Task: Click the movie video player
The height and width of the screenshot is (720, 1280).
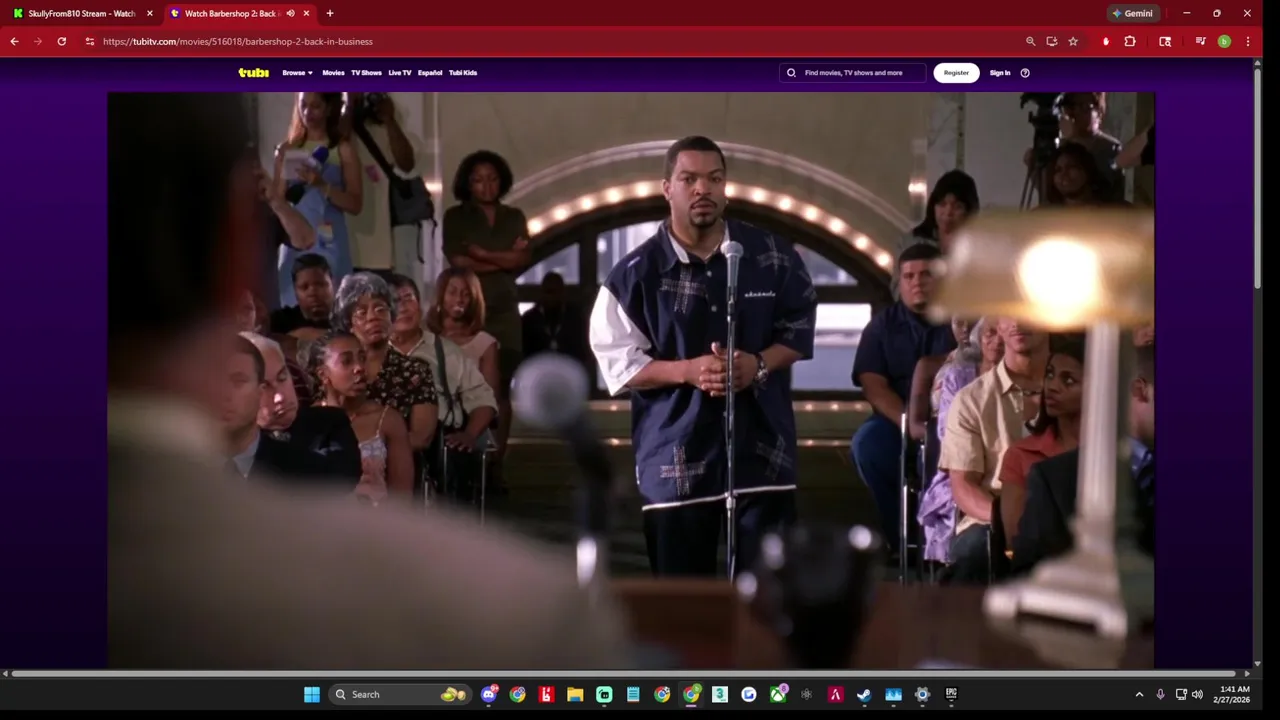Action: click(x=631, y=380)
